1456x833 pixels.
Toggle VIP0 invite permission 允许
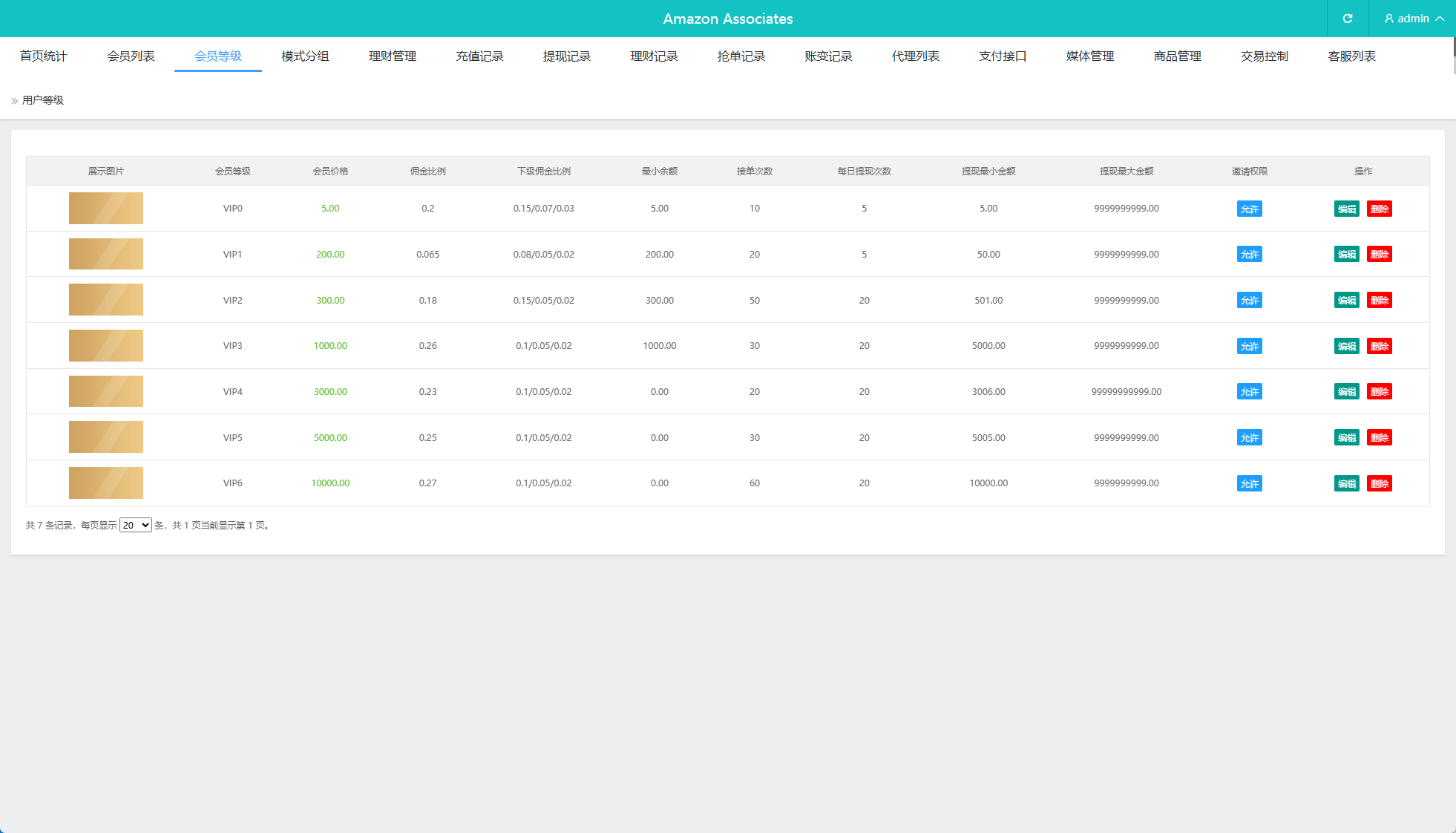(x=1249, y=209)
